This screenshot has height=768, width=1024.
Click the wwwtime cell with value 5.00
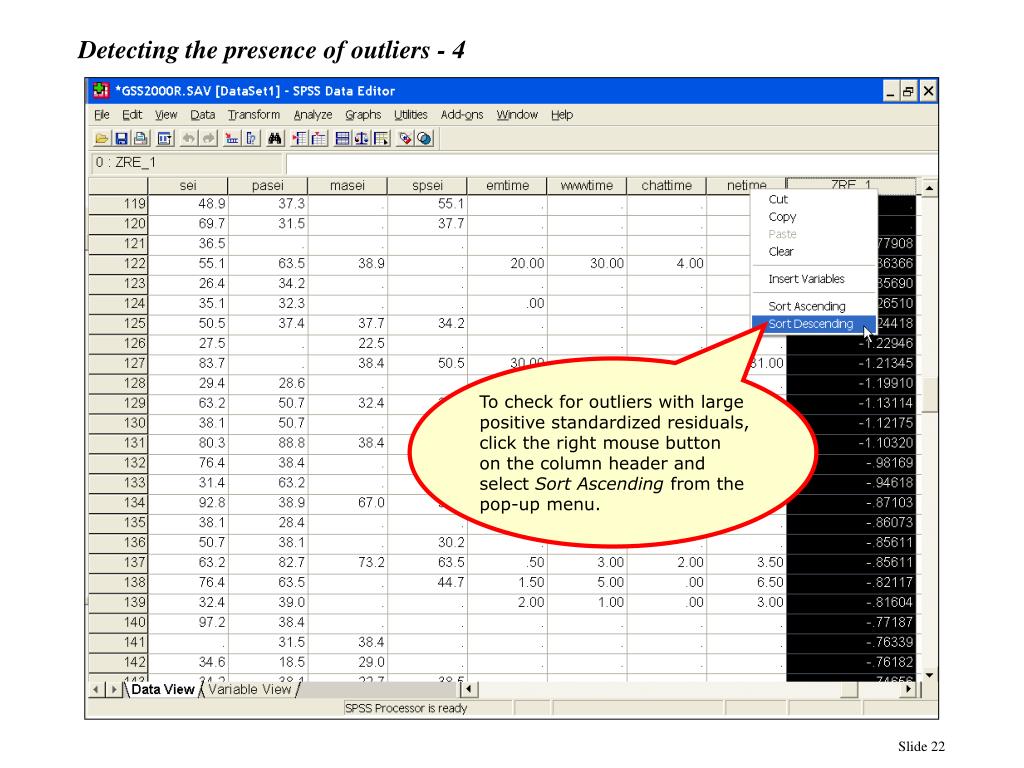586,583
